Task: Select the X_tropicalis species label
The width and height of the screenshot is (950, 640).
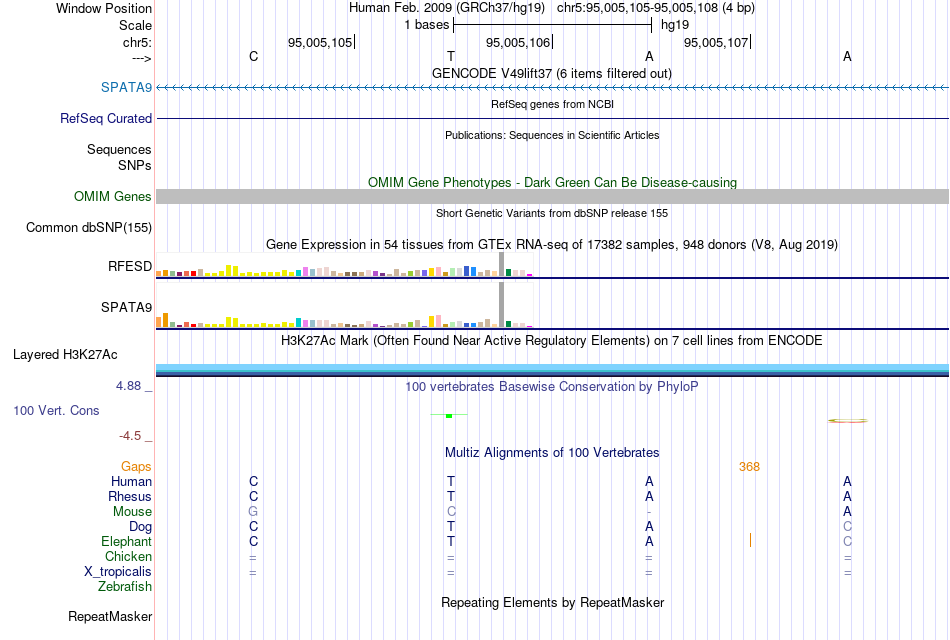Action: 118,572
